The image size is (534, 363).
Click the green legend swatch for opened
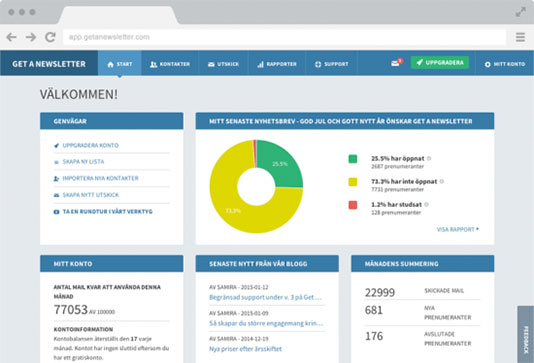353,159
